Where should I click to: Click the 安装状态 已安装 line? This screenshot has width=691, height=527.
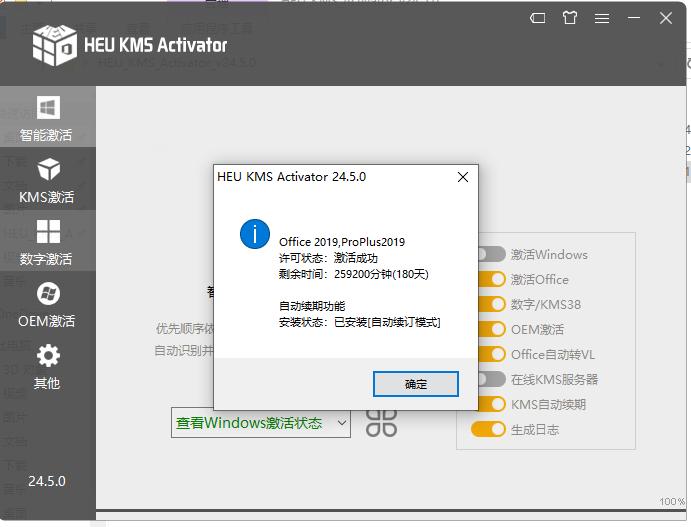(x=360, y=322)
